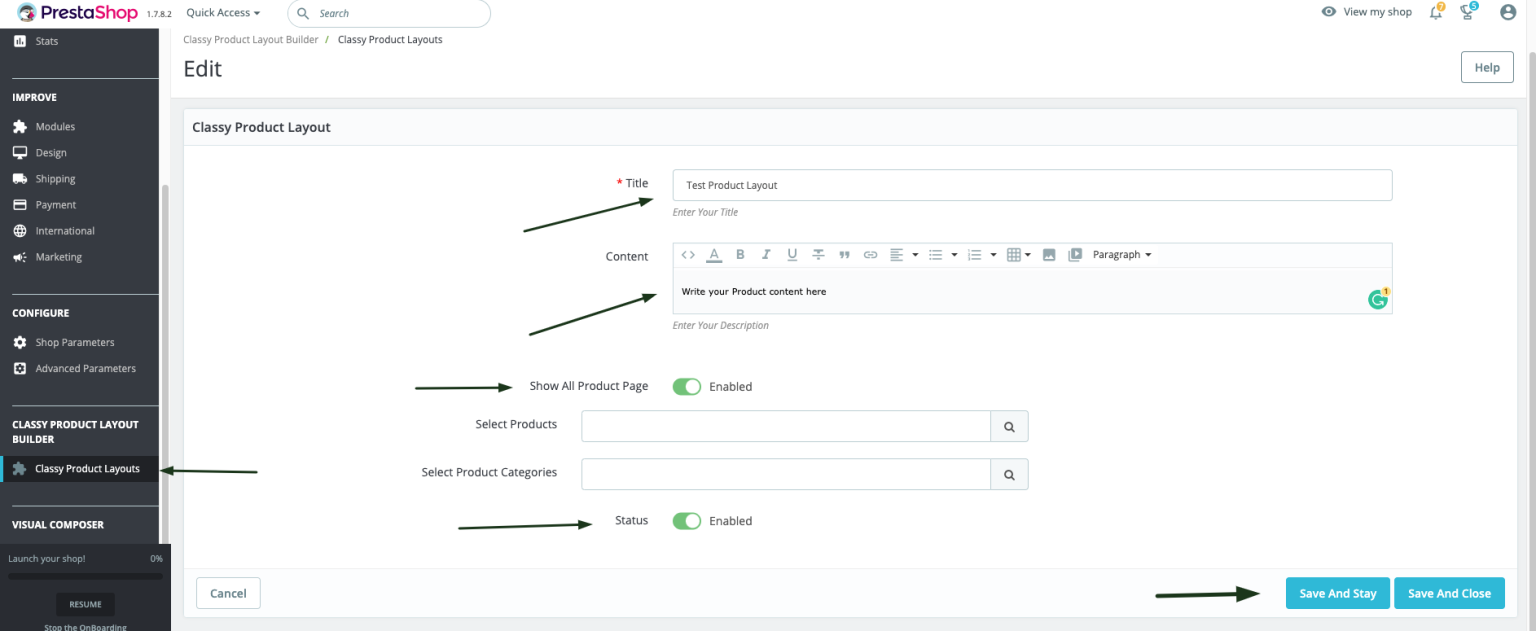Insert a blockquote in the Content editor

pyautogui.click(x=844, y=254)
